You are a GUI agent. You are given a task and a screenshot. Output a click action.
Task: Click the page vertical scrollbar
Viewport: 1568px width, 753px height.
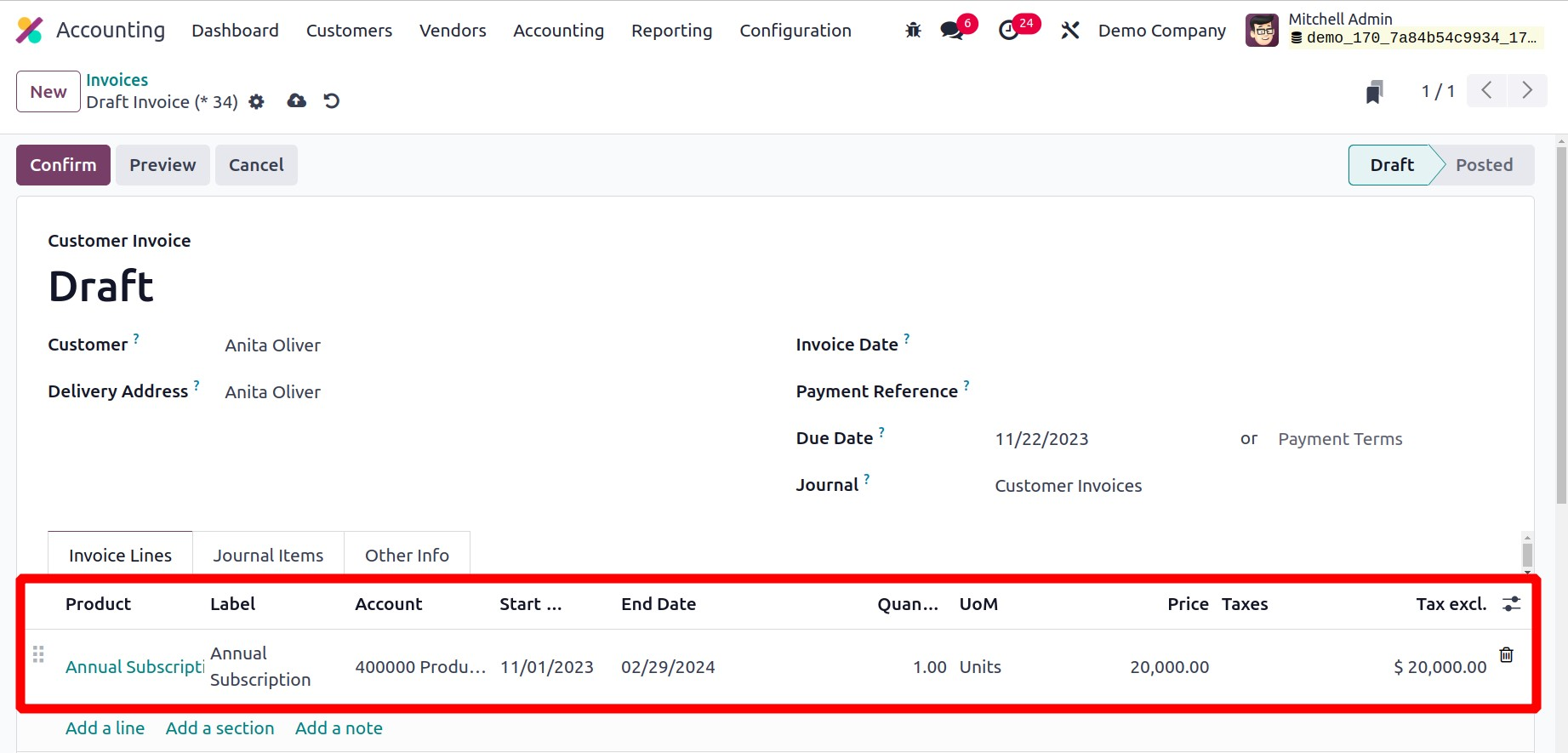[x=1560, y=323]
